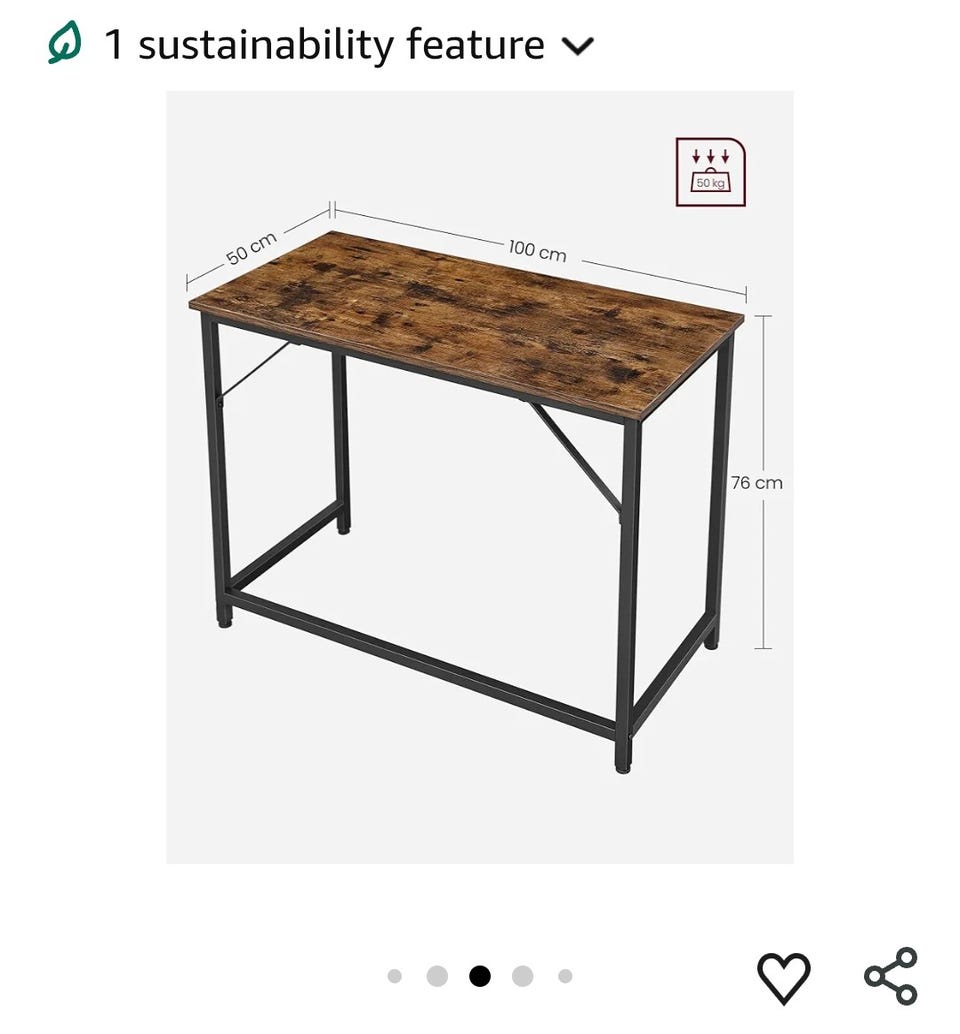This screenshot has width=960, height=1034.
Task: Click the green leaf sustainability icon
Action: (x=64, y=44)
